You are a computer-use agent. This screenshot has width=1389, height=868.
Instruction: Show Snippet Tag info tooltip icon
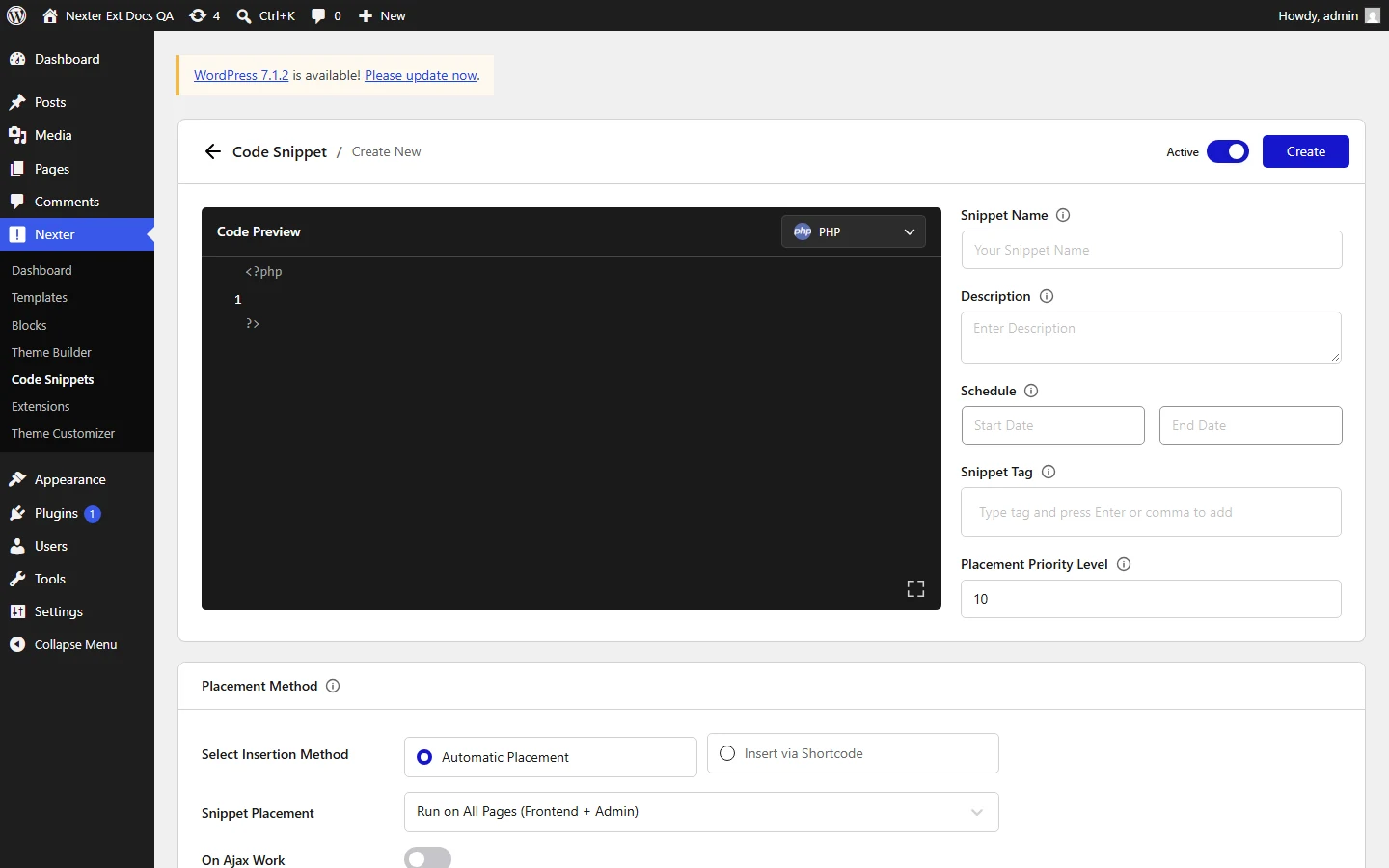(1049, 472)
